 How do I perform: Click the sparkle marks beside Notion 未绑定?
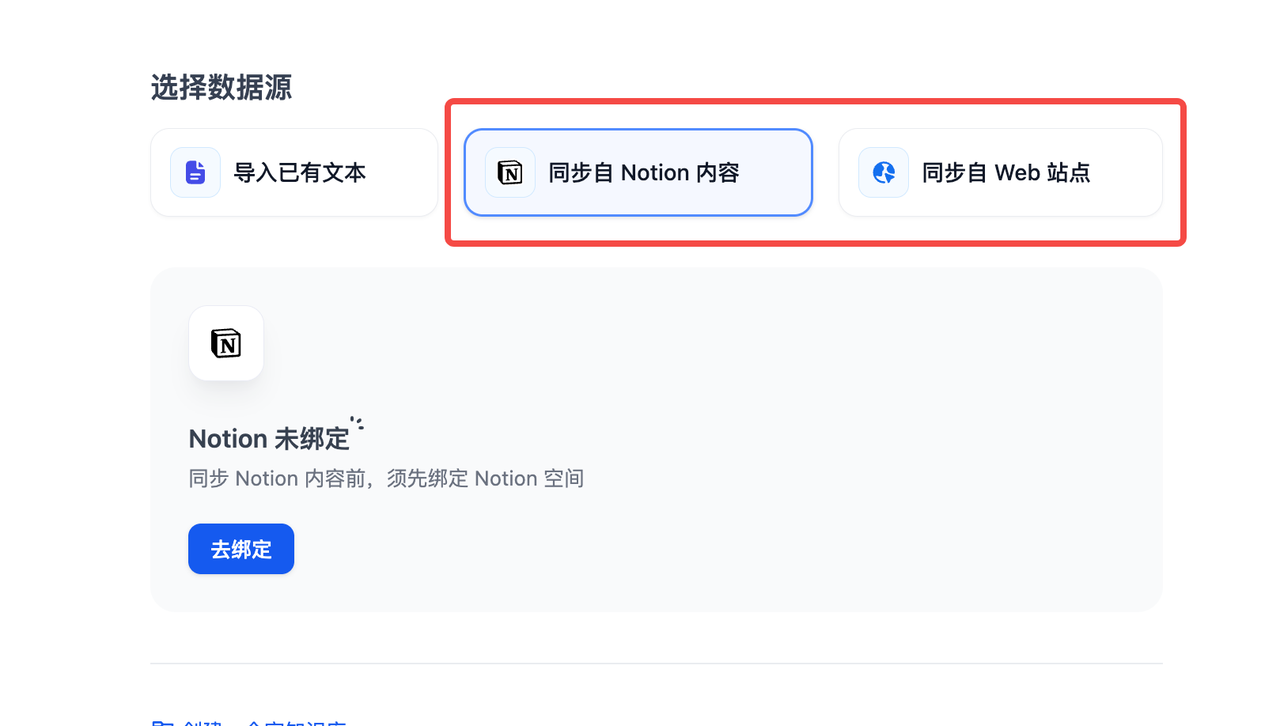(357, 423)
